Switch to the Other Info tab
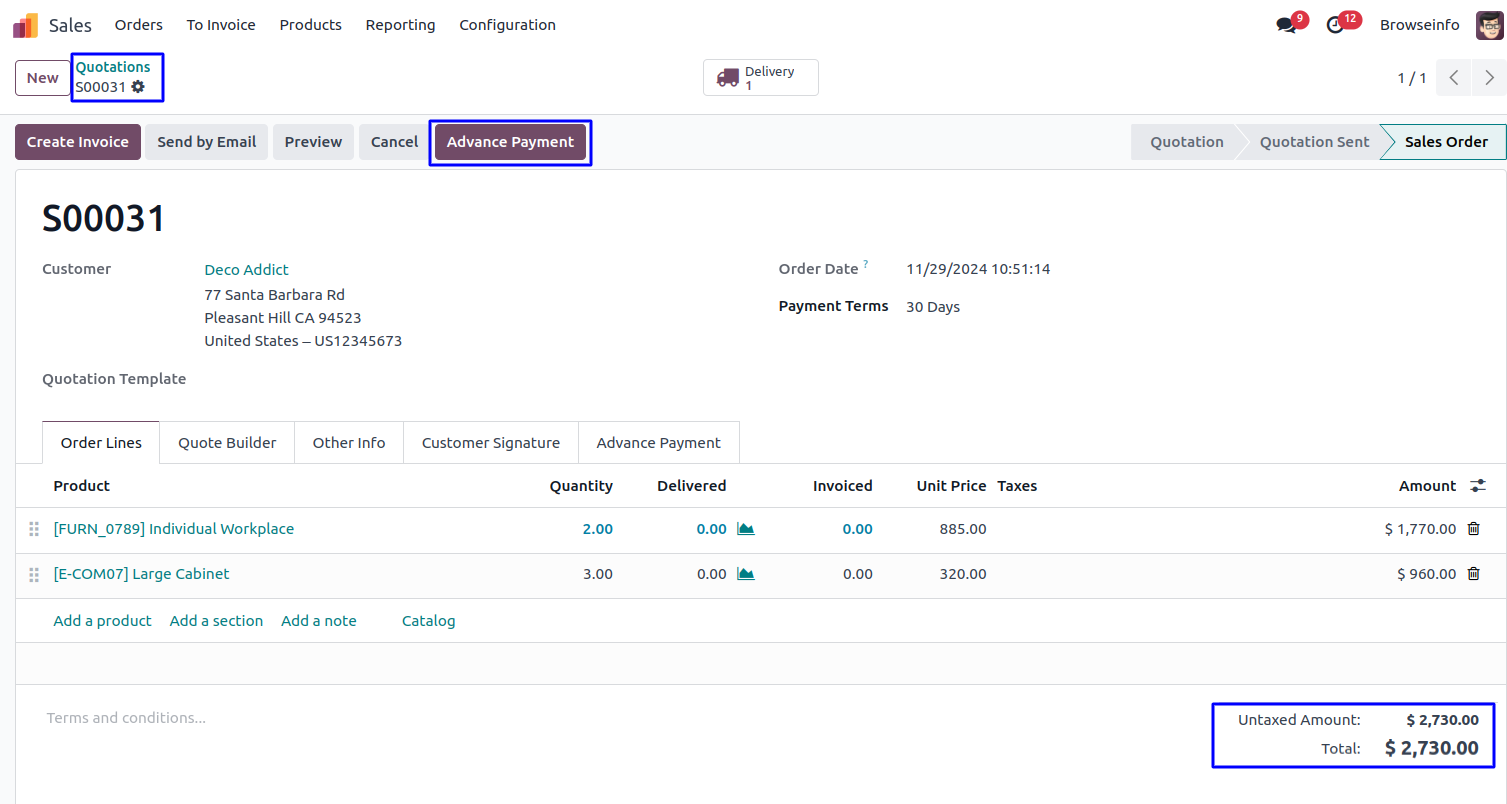The height and width of the screenshot is (804, 1507). (348, 443)
